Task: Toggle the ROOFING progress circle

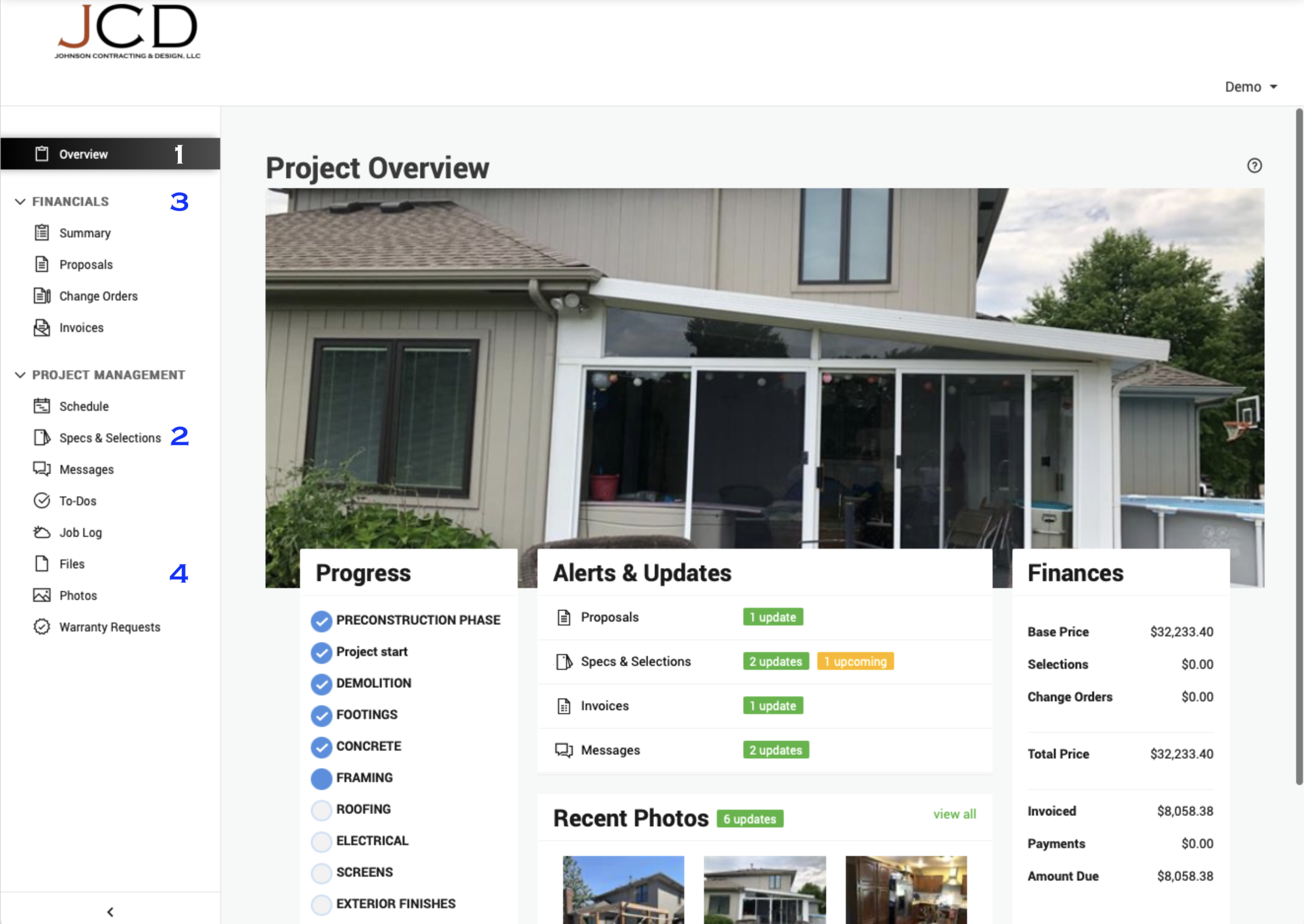Action: (x=321, y=810)
